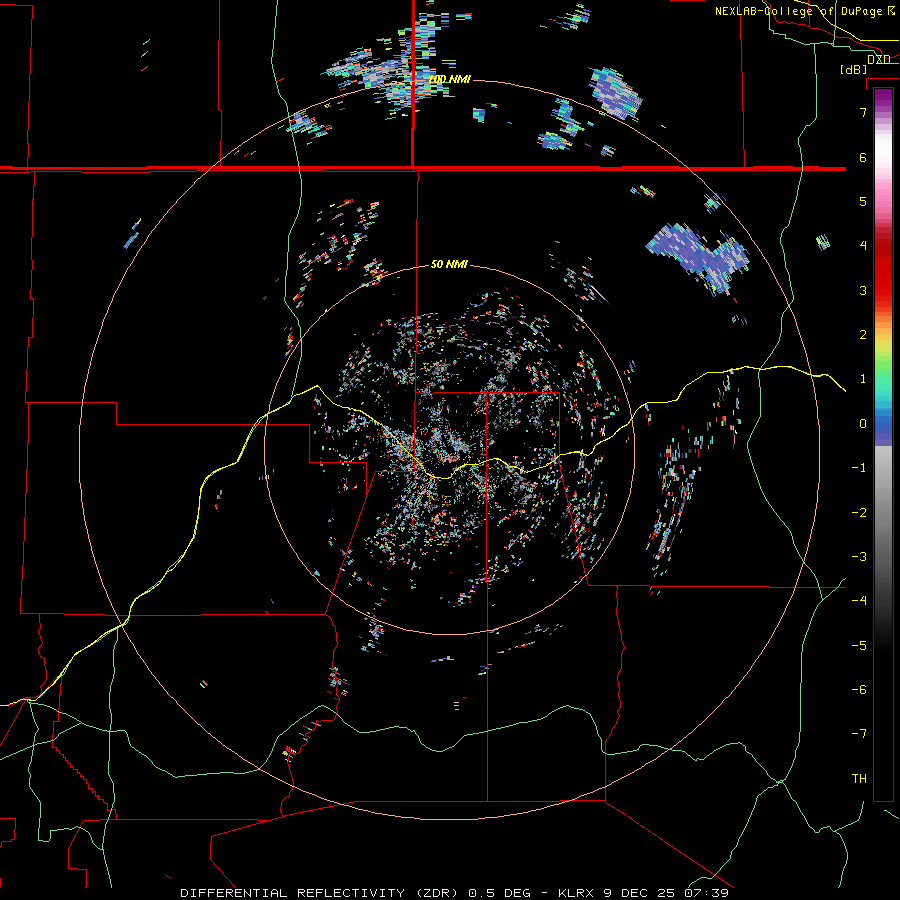This screenshot has height=900, width=900.
Task: Click the "0" value on the scale
Action: click(863, 424)
